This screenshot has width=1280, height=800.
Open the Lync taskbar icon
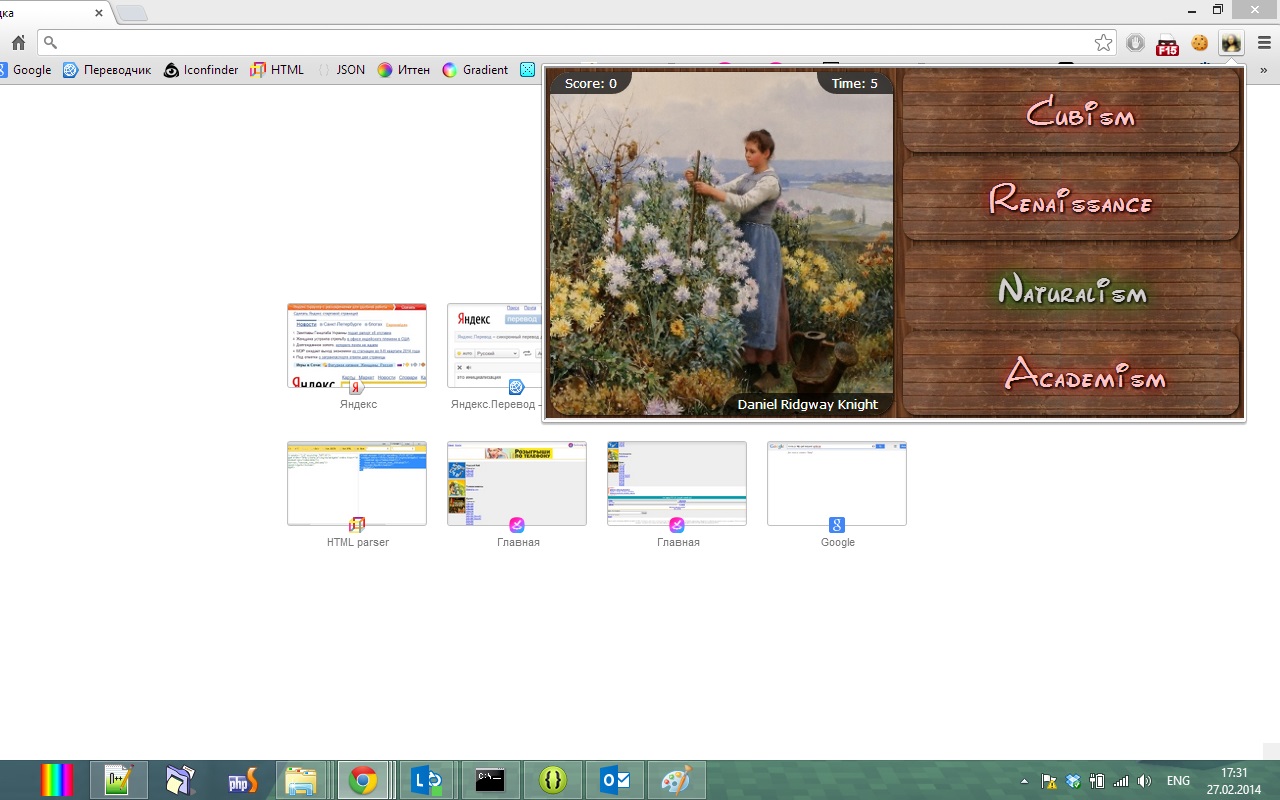(427, 780)
